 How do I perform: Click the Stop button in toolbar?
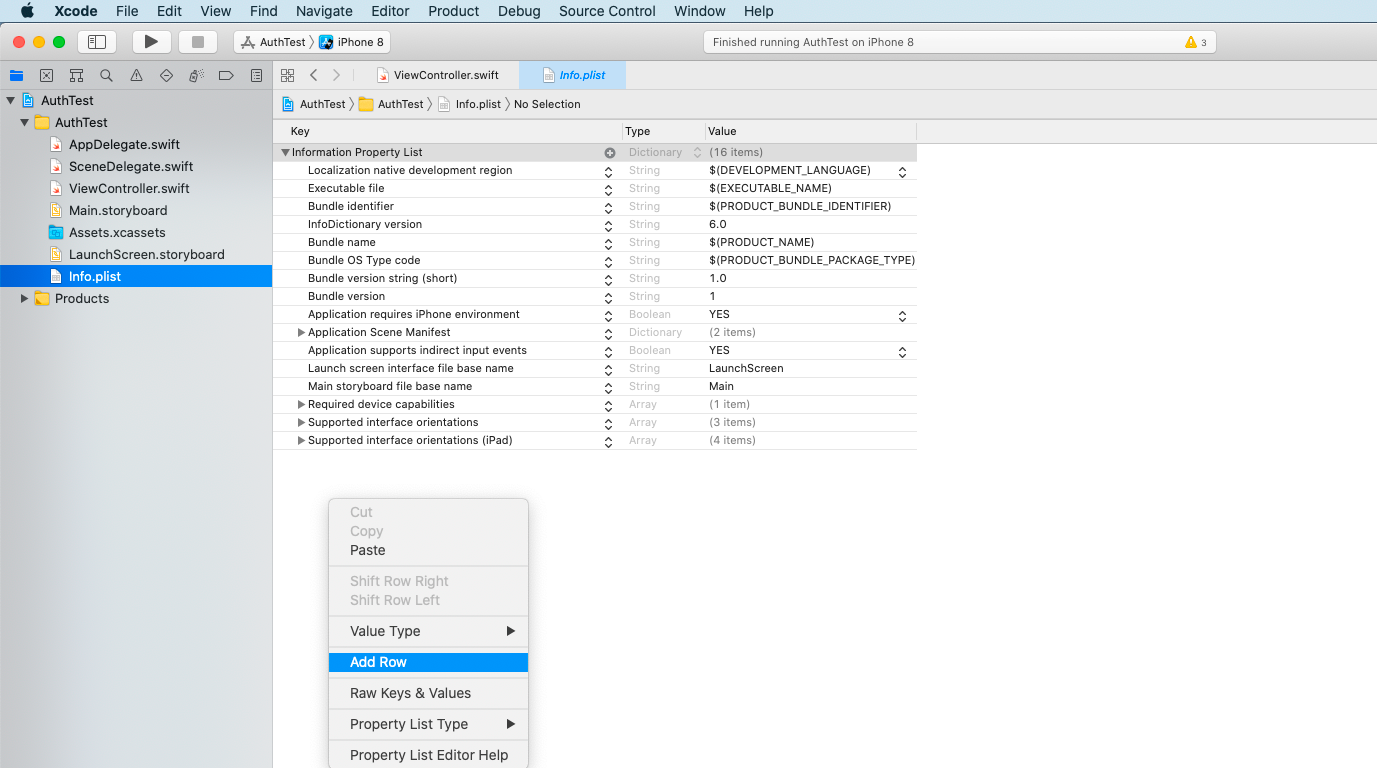[198, 42]
